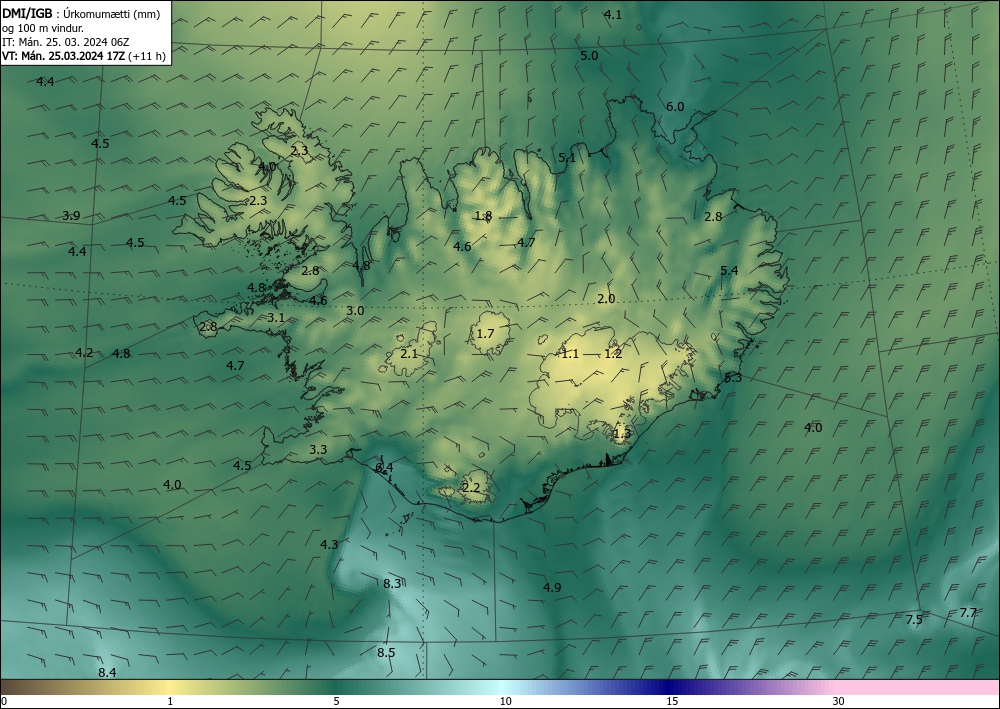
Task: Click the 5.0 value over northern sea
Action: (x=589, y=55)
